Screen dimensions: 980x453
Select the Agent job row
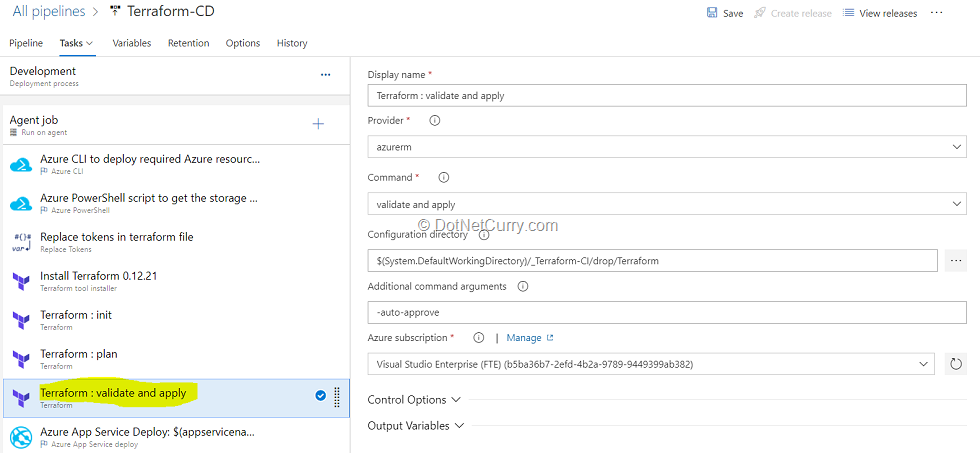point(176,124)
